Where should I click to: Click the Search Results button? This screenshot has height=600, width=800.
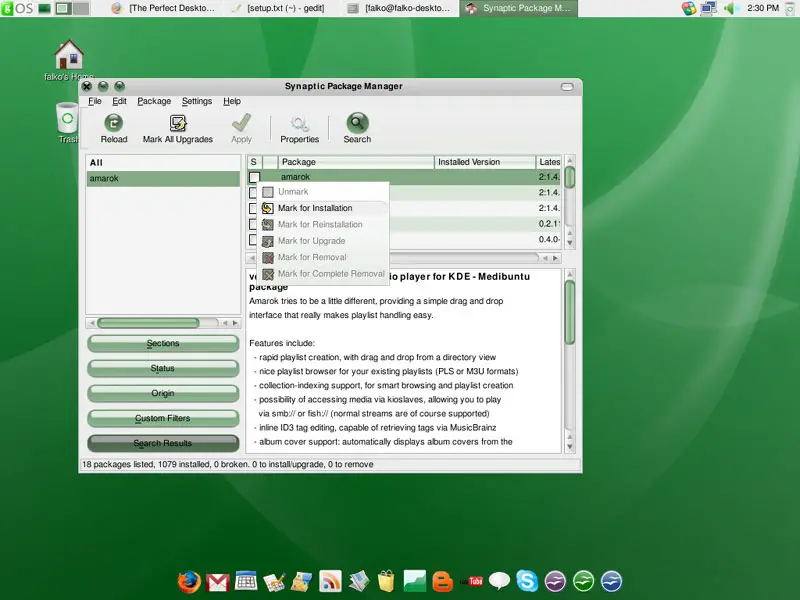tap(163, 443)
